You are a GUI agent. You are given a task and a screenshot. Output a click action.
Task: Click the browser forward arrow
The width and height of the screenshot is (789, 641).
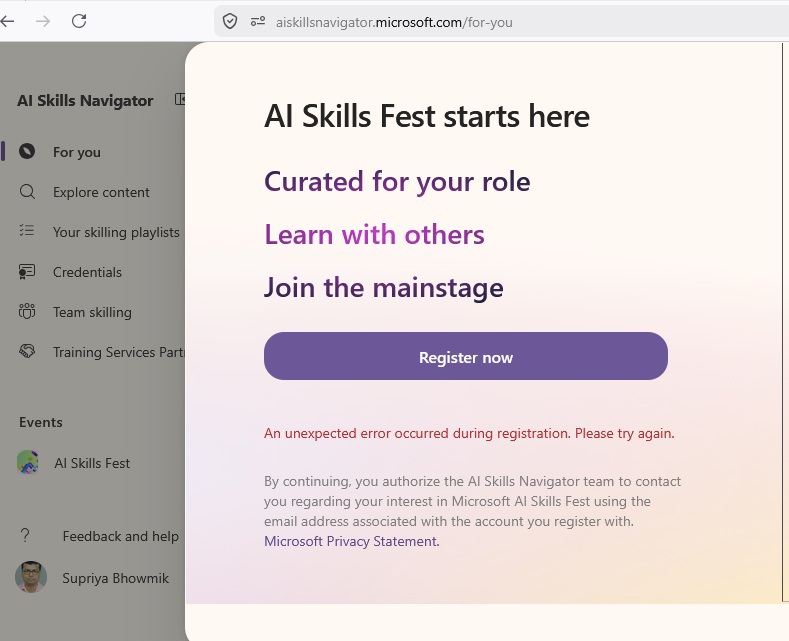43,21
